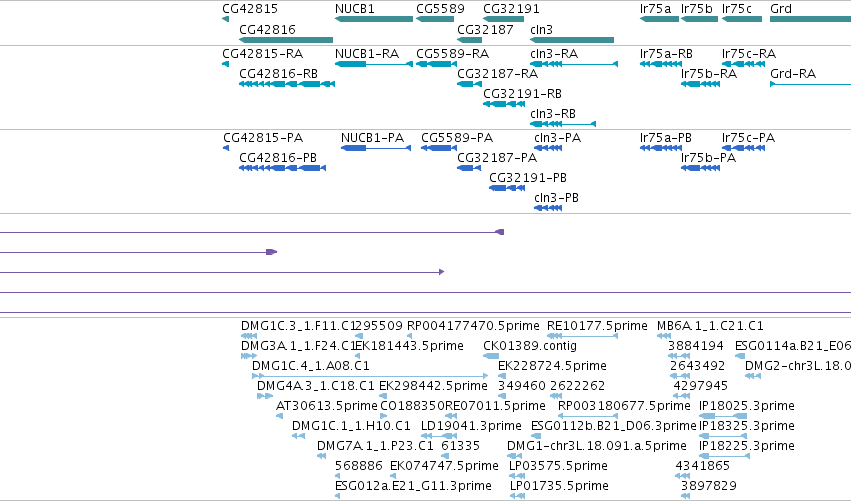
Task: Click the LP03575.5prime EST label
Action: click(558, 466)
